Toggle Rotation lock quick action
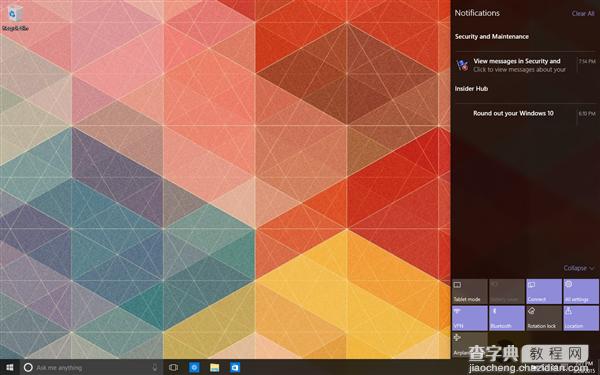Screen dimensions: 600x375 (544, 318)
